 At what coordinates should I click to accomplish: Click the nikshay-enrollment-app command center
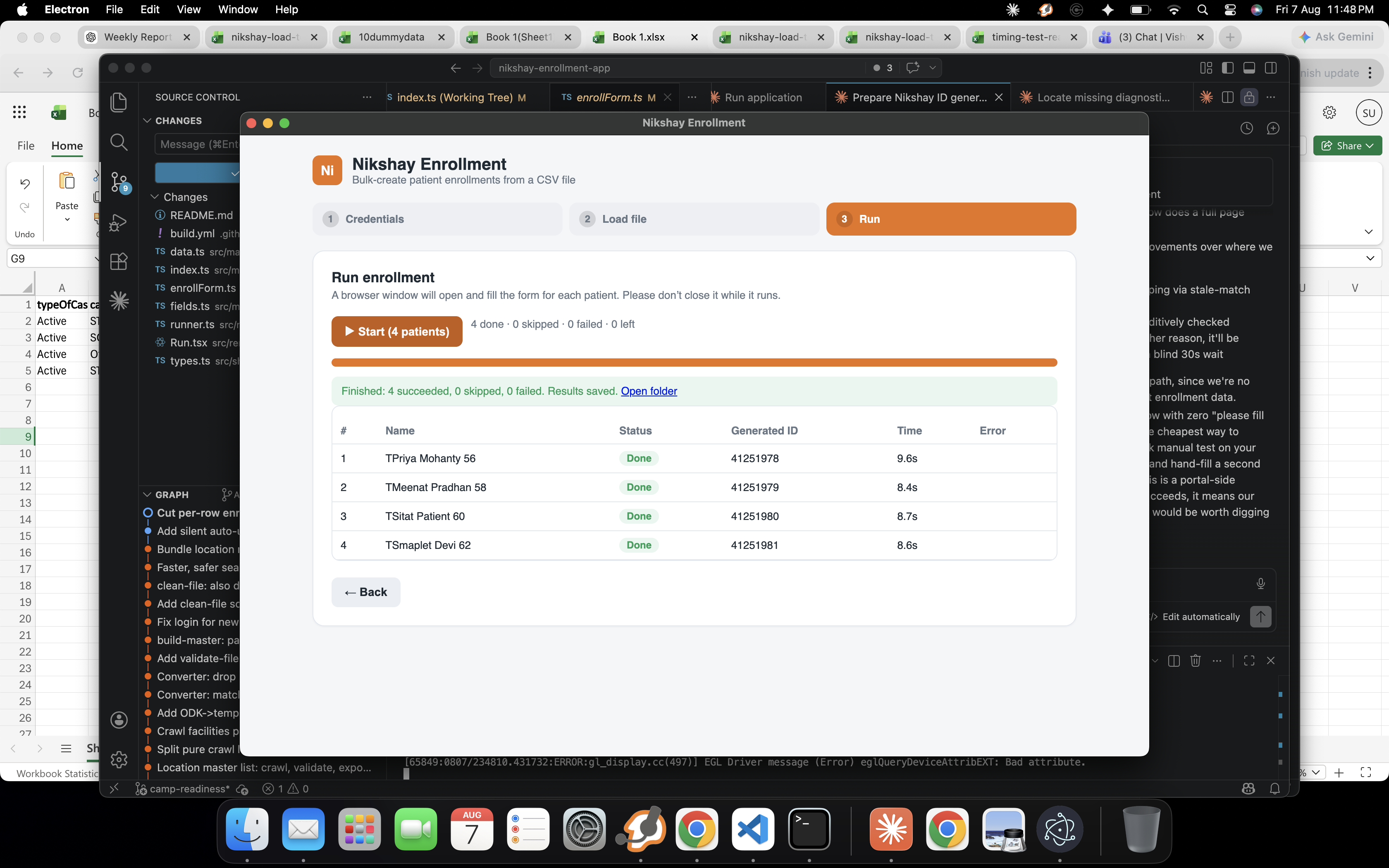[x=677, y=68]
